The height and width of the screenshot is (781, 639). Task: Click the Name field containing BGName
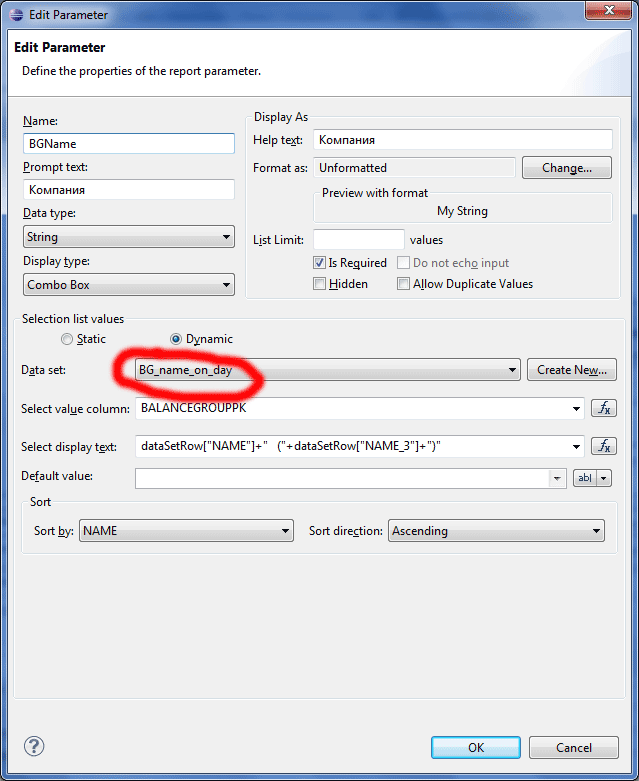tap(129, 143)
